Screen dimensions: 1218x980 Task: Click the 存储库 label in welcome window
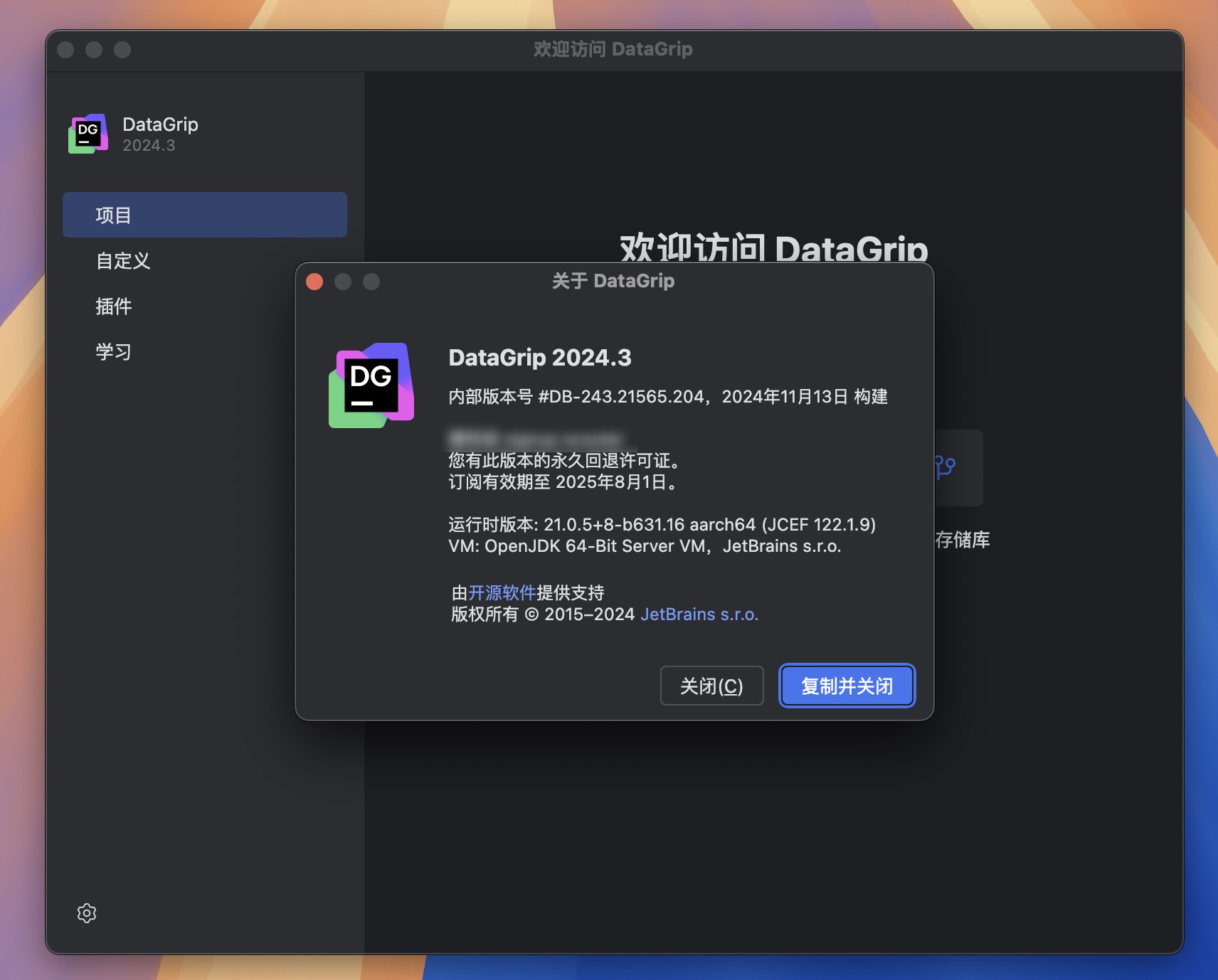[963, 540]
